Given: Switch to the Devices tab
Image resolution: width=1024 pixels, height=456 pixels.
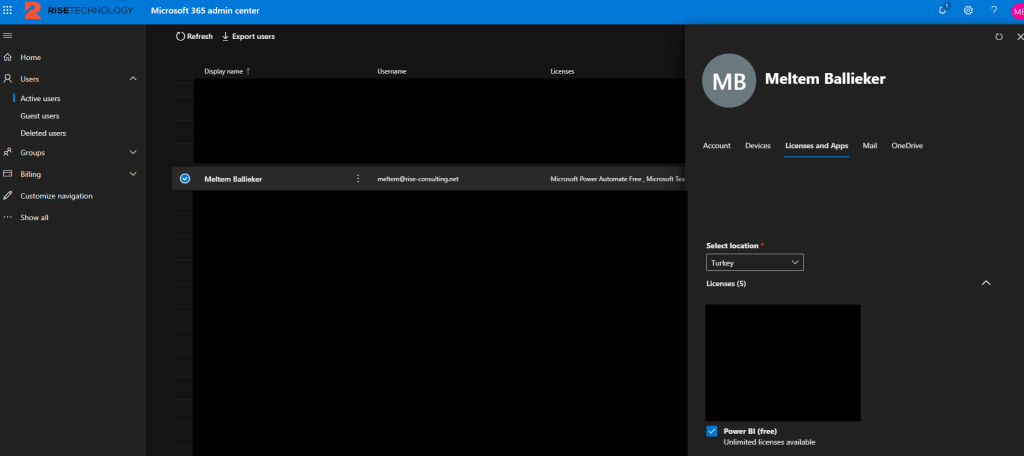Looking at the screenshot, I should click(x=757, y=145).
